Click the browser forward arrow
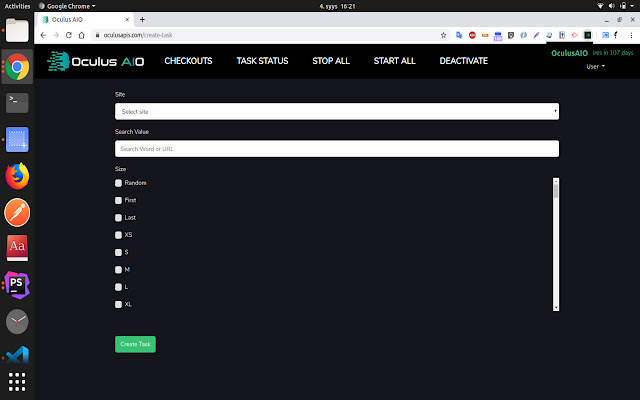This screenshot has width=640, height=400. click(56, 35)
